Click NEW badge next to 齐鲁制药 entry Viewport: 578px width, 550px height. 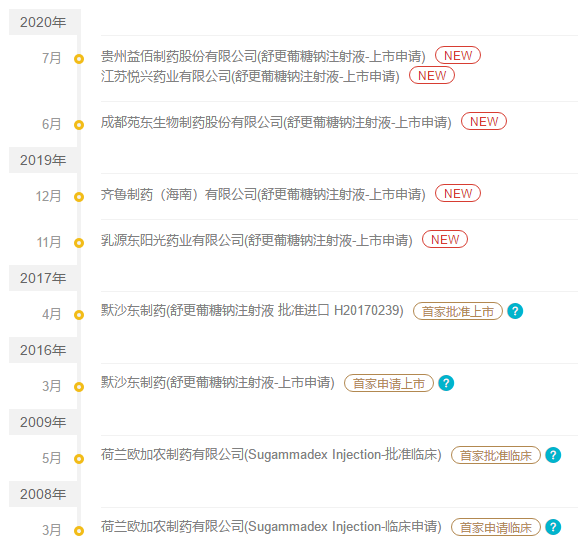(458, 193)
